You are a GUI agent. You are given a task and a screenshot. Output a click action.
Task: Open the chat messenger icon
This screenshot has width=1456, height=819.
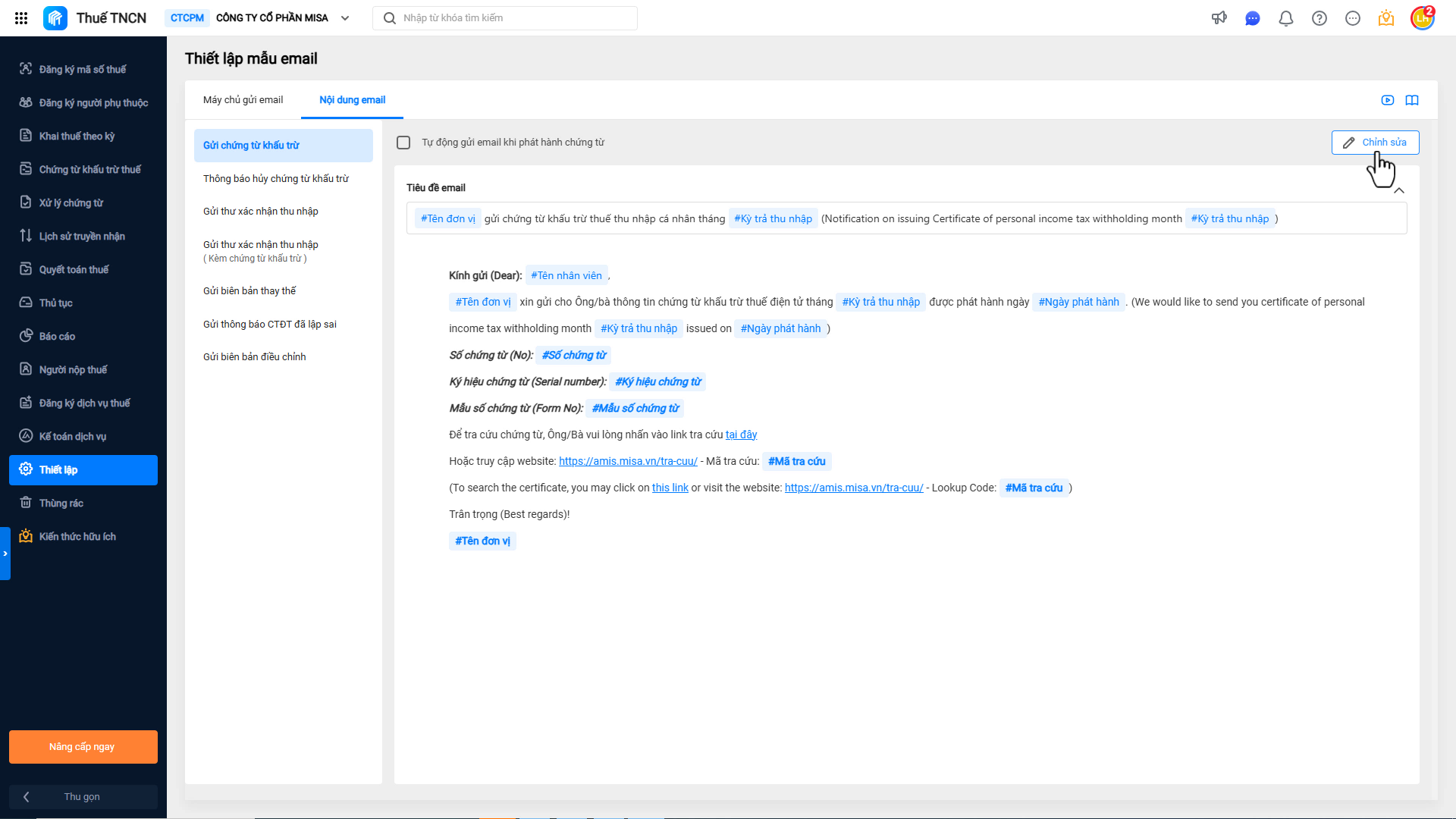point(1253,18)
